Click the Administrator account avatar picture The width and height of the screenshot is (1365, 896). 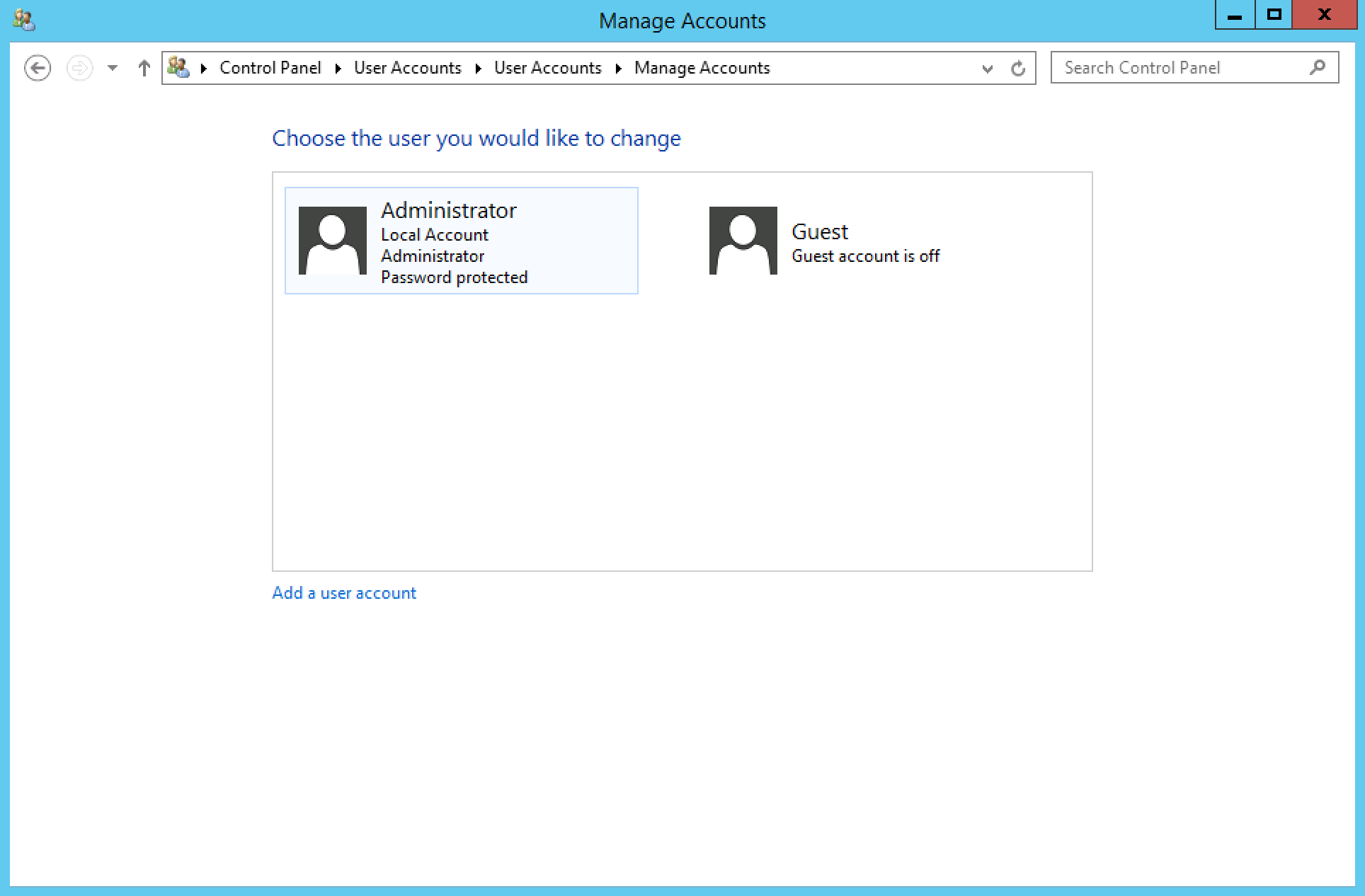click(x=332, y=241)
